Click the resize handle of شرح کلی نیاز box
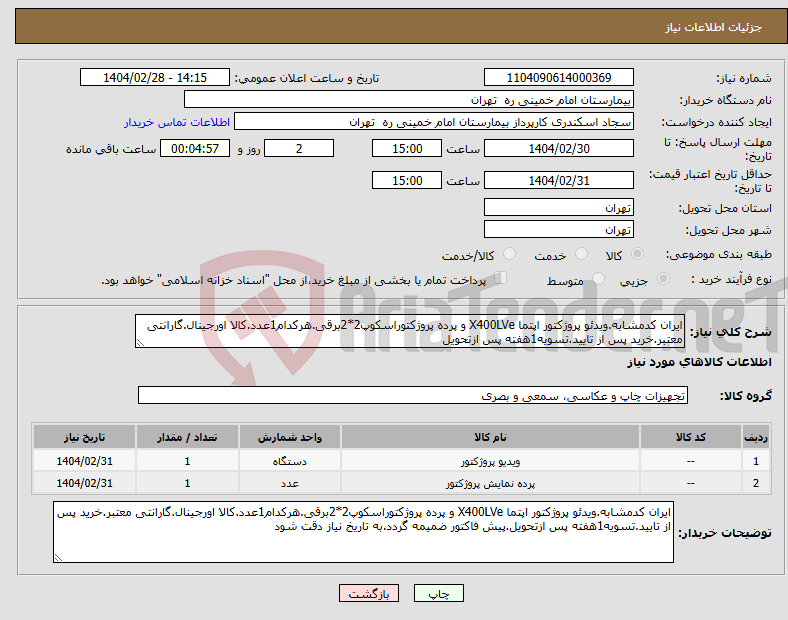The image size is (788, 620). click(140, 343)
